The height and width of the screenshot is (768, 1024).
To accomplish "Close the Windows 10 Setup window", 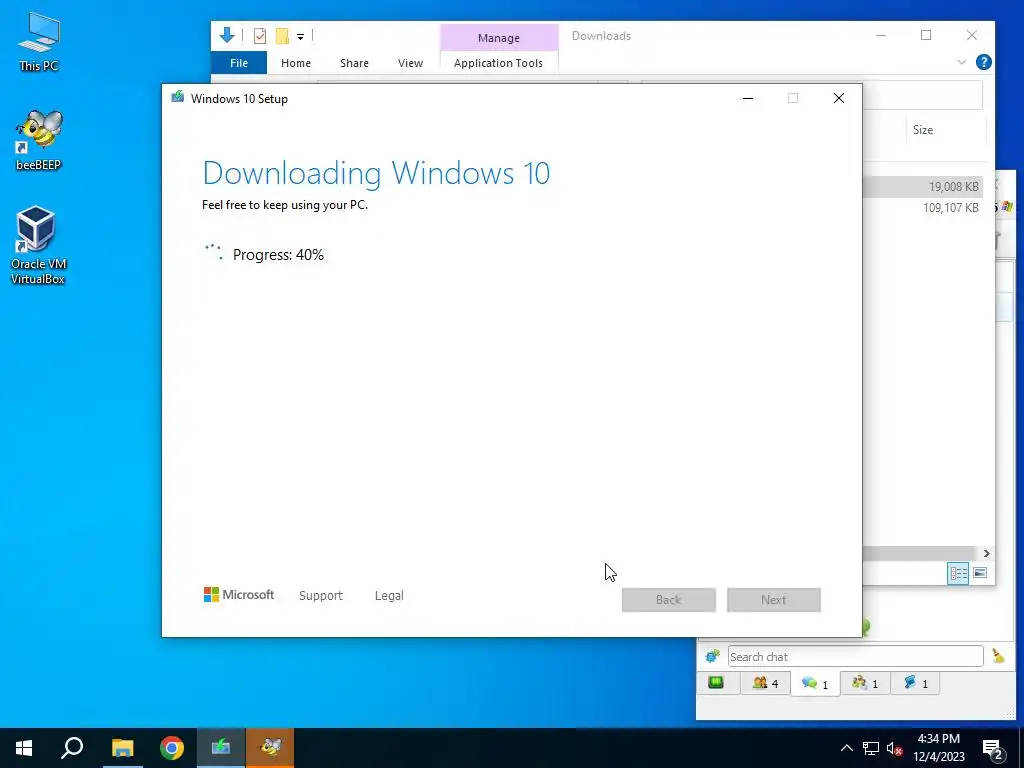I will point(839,98).
